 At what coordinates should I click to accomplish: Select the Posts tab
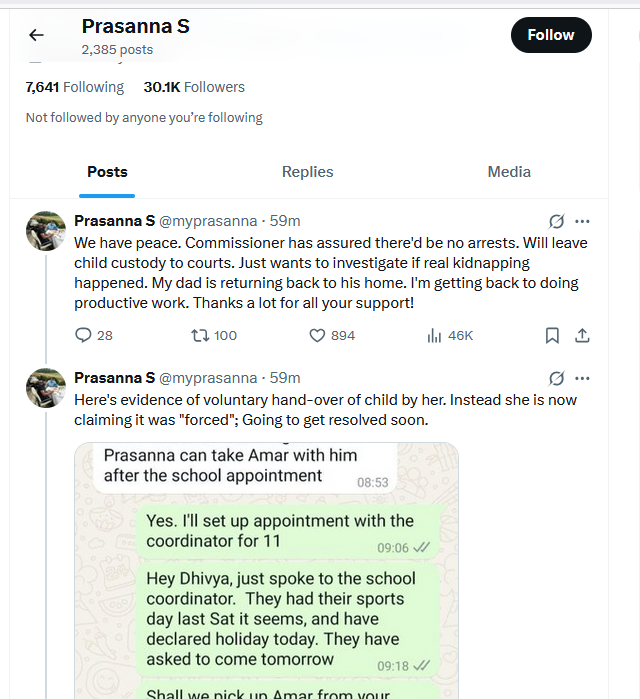[x=107, y=172]
